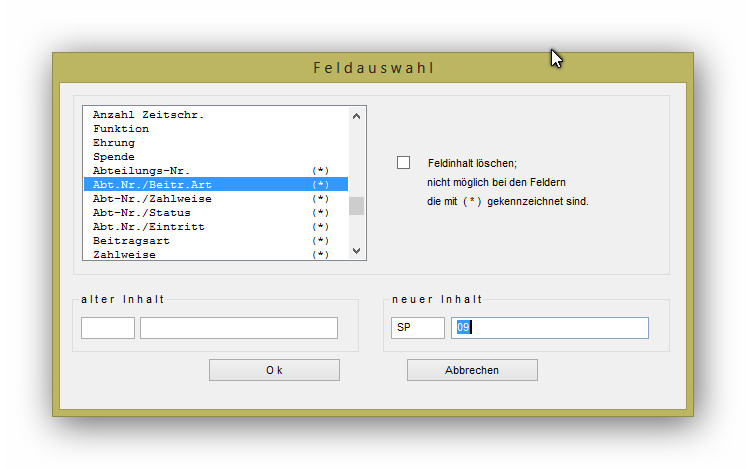Click the list scrollbar thumb

click(356, 206)
